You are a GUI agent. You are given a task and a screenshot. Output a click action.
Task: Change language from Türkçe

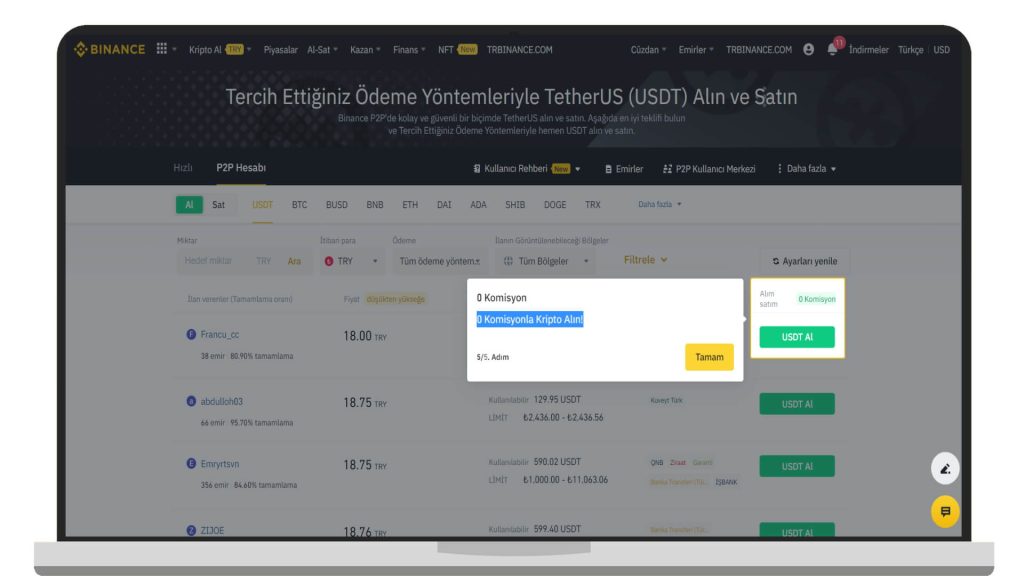point(910,50)
